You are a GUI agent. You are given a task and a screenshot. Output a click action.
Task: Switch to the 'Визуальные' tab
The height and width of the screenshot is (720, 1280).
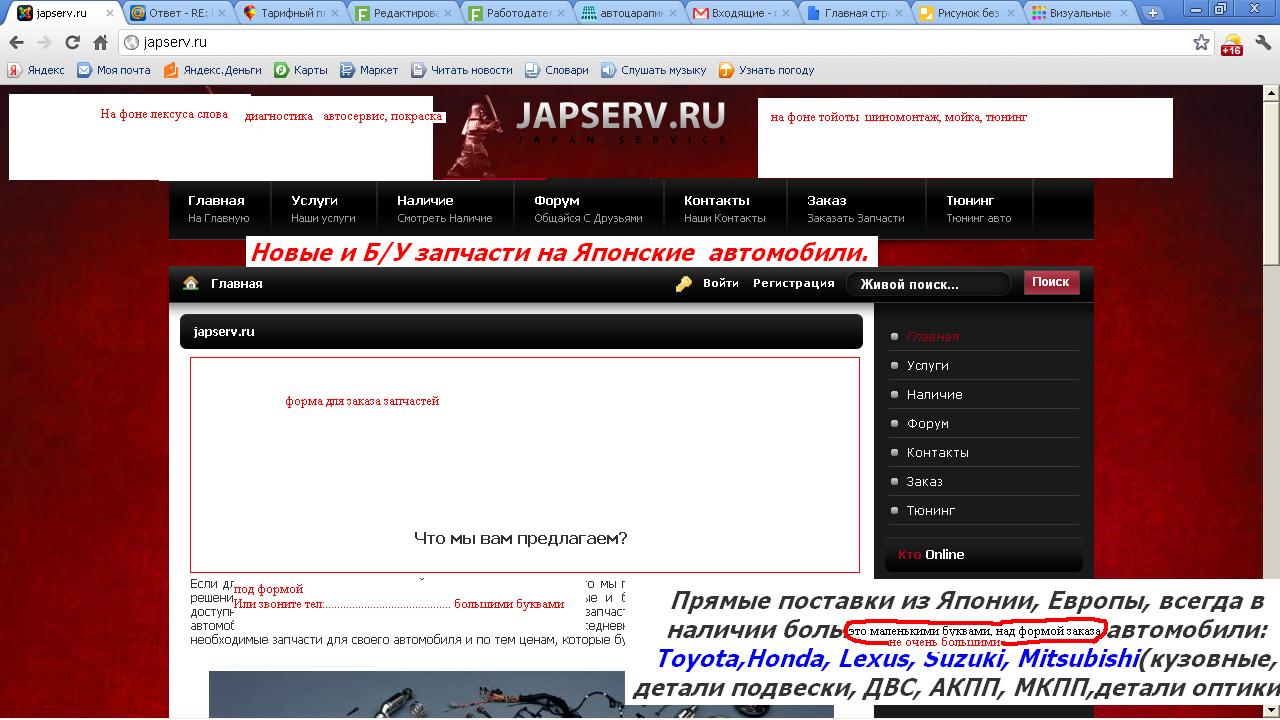1082,14
